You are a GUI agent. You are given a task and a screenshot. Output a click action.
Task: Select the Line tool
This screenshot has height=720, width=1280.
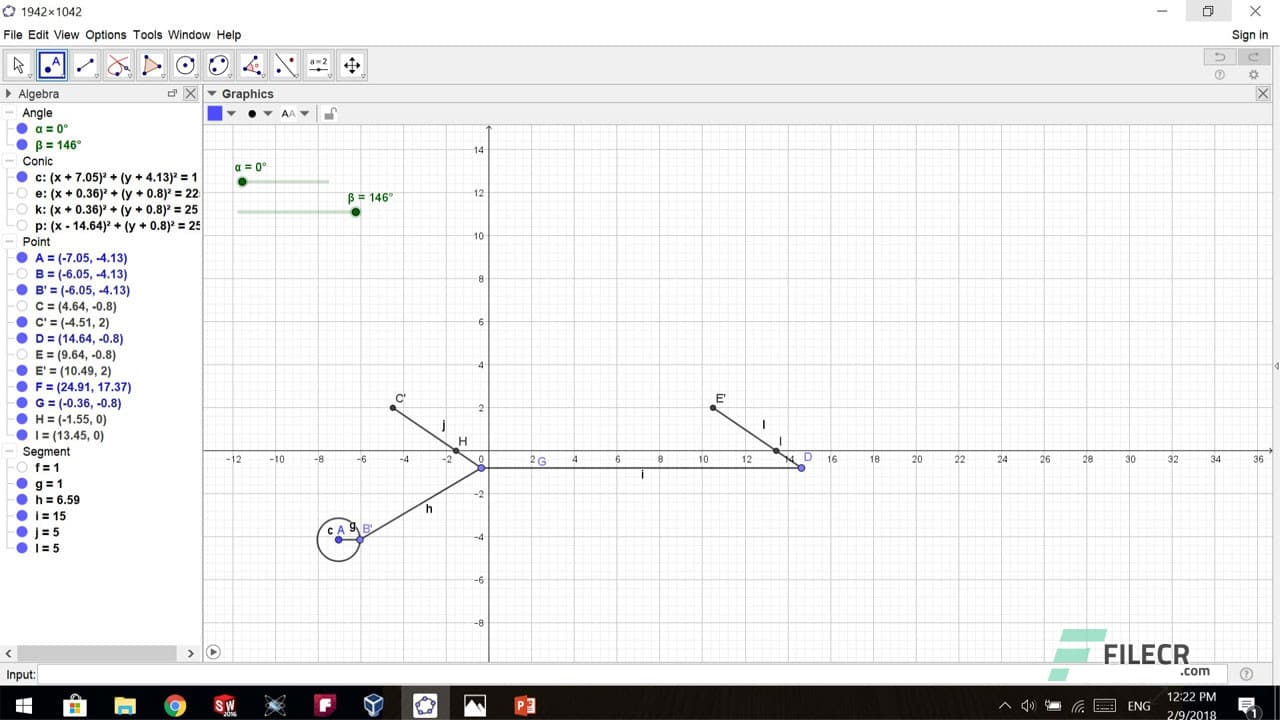tap(85, 64)
